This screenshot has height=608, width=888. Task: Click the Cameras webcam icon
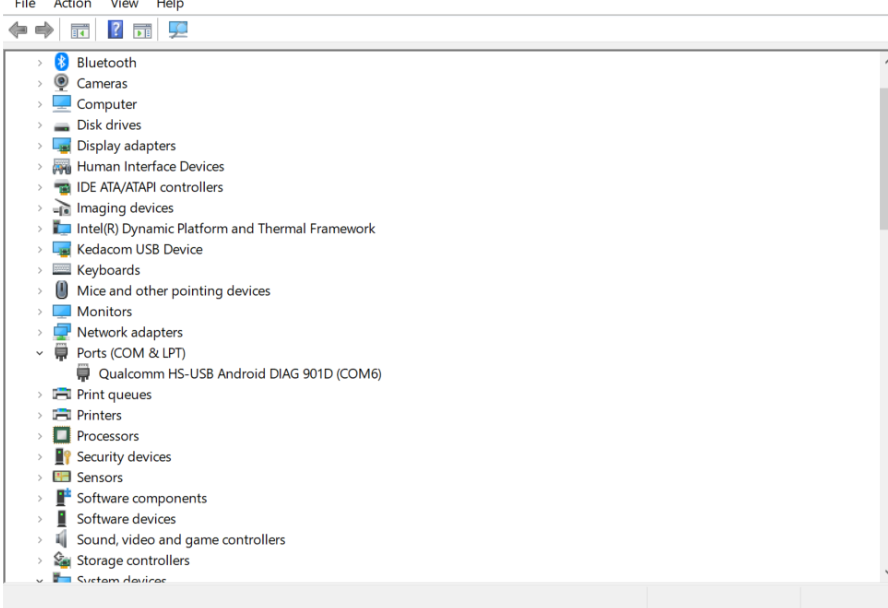point(62,83)
